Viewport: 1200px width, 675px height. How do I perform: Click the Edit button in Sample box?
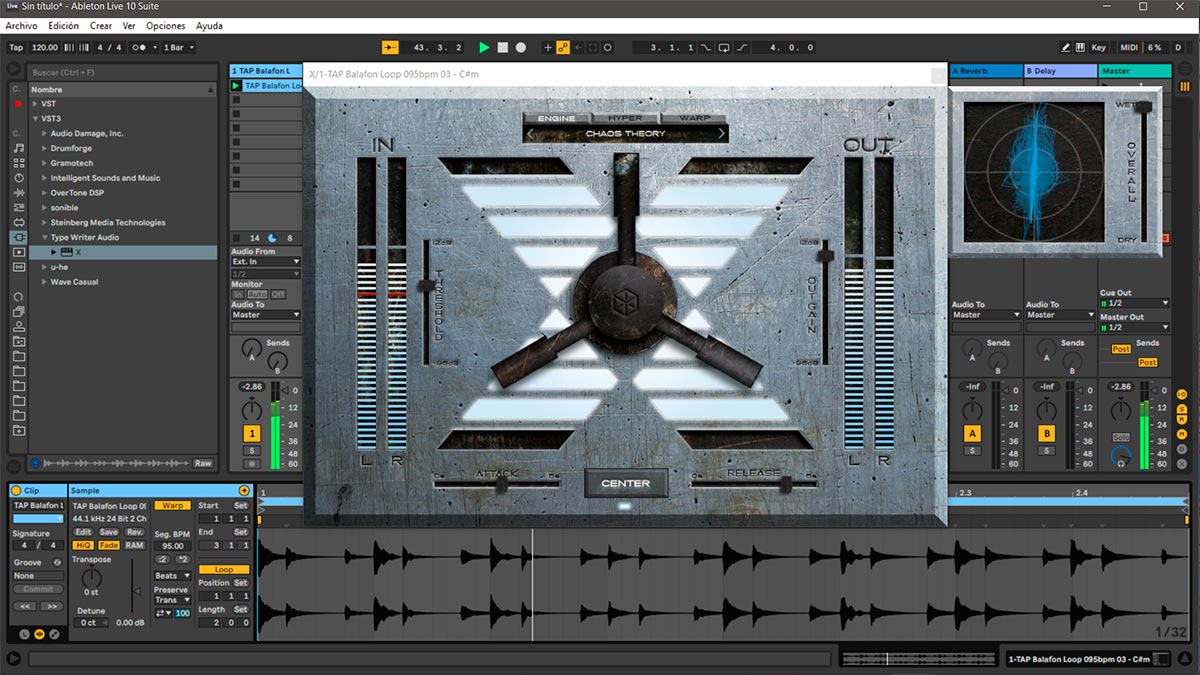click(x=83, y=532)
